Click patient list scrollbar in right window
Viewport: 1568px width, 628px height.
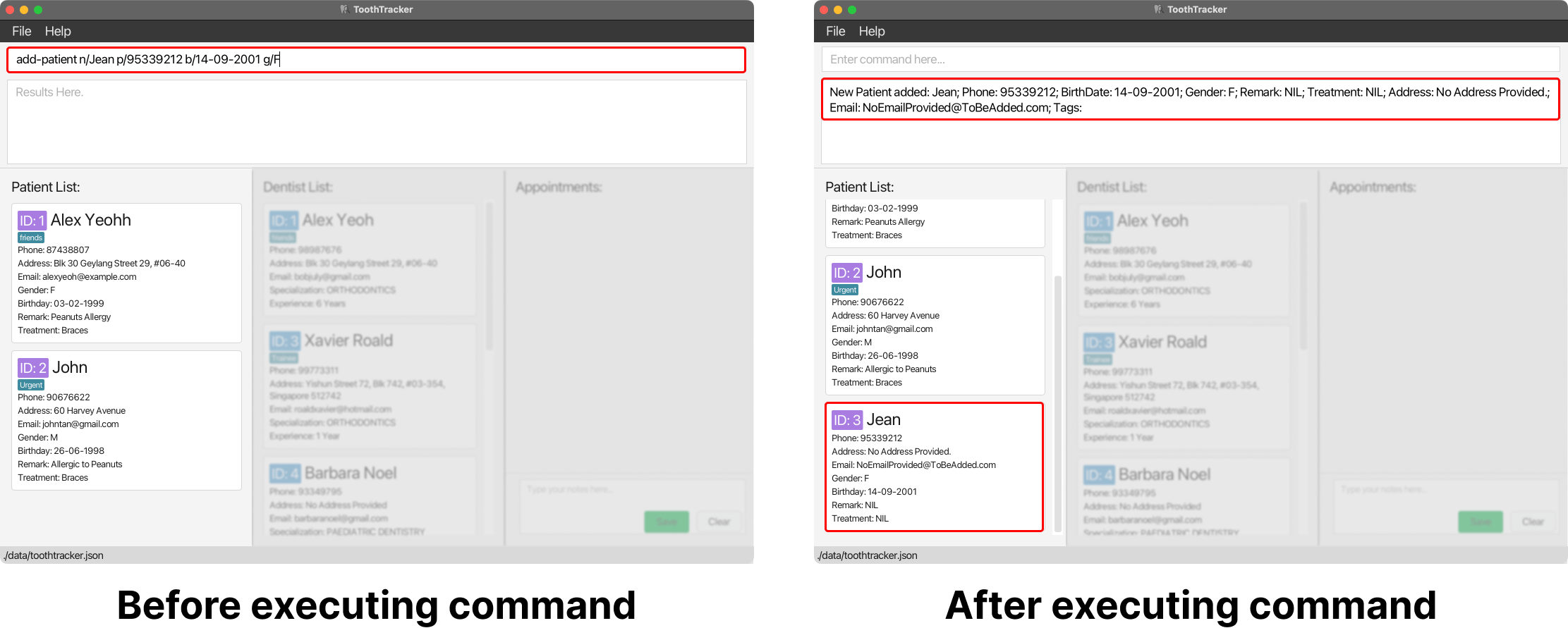point(1057,403)
